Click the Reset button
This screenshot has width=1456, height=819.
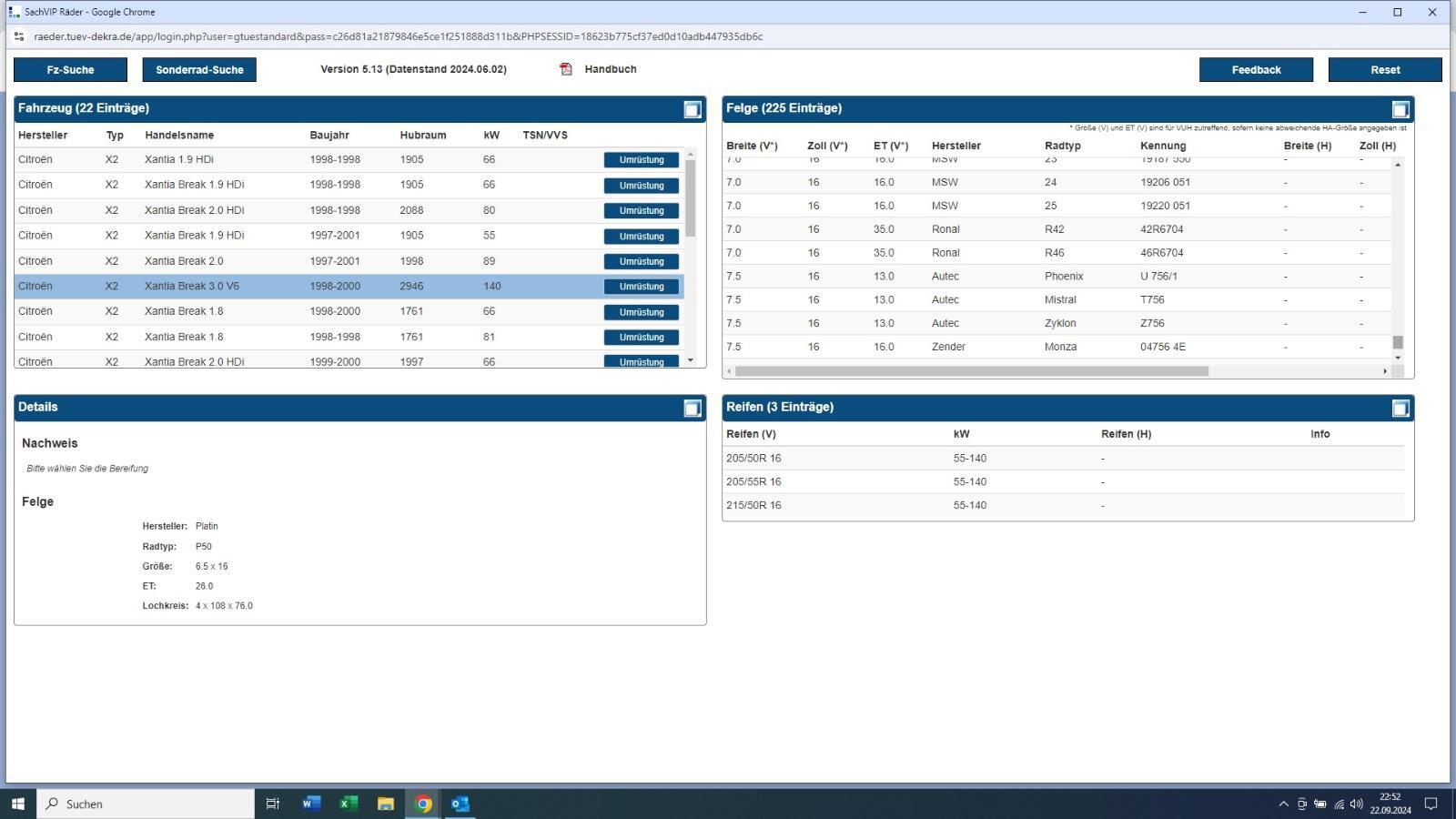coord(1385,70)
